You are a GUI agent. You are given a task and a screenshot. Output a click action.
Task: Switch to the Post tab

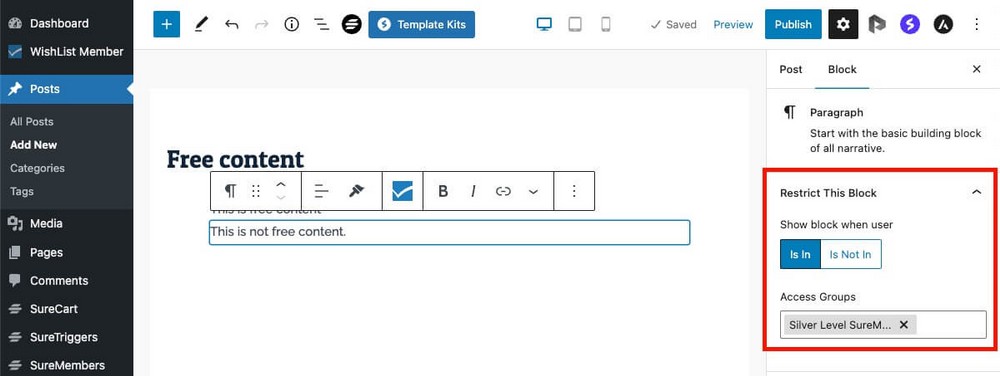[x=791, y=69]
